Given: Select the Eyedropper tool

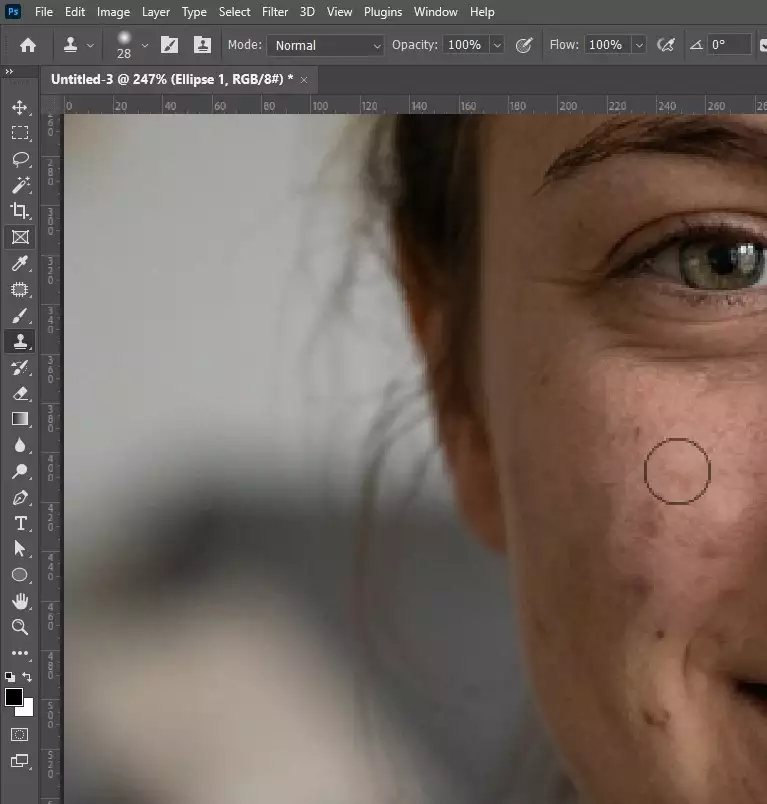Looking at the screenshot, I should (x=20, y=264).
